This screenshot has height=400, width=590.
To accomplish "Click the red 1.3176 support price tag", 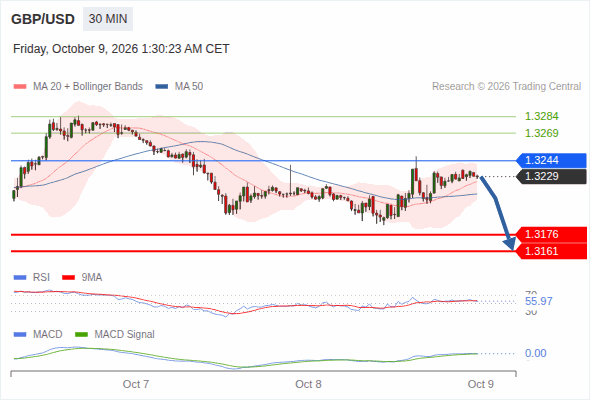I will click(551, 234).
